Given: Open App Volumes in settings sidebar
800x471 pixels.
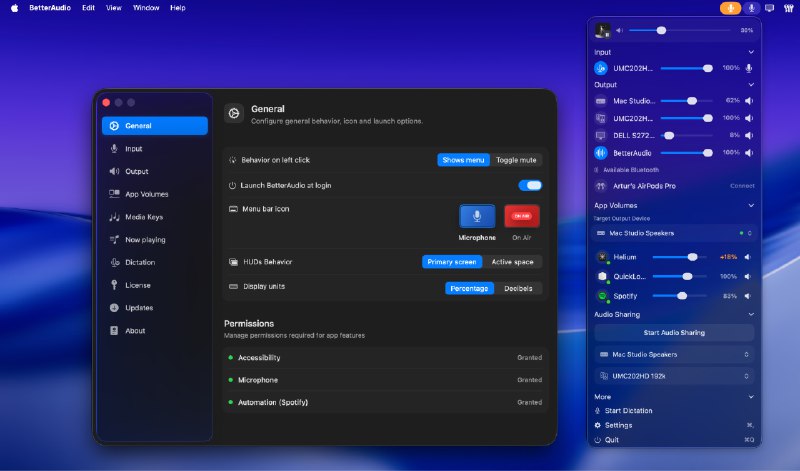Looking at the screenshot, I should pyautogui.click(x=155, y=194).
